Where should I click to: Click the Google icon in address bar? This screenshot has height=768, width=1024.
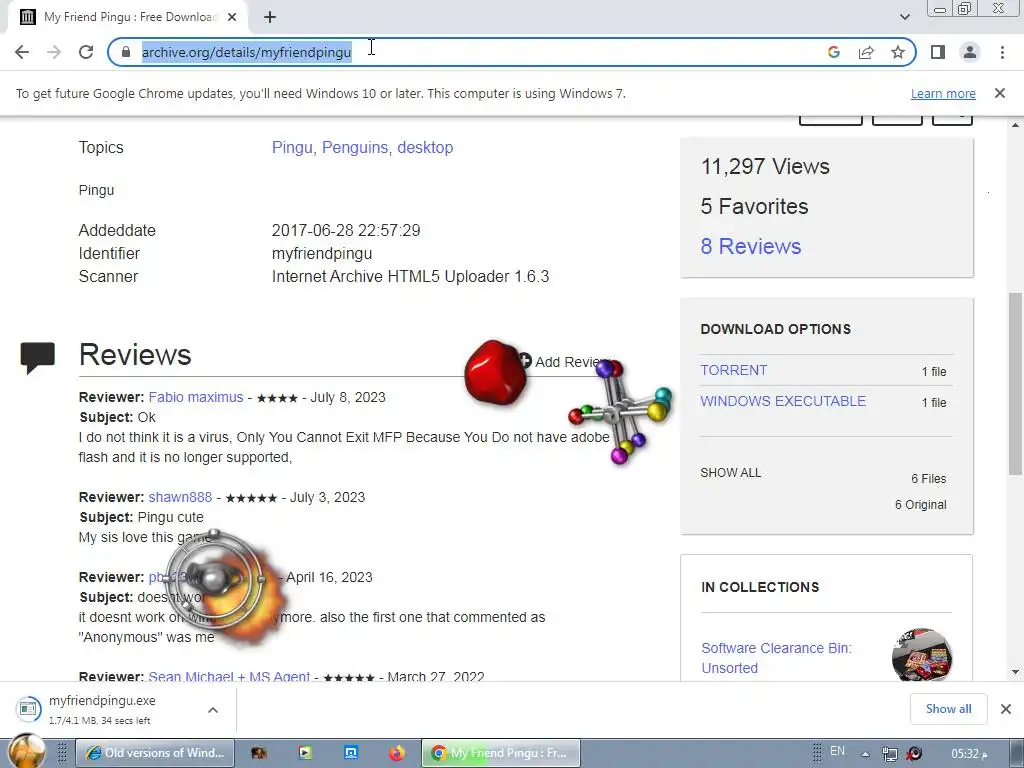833,52
